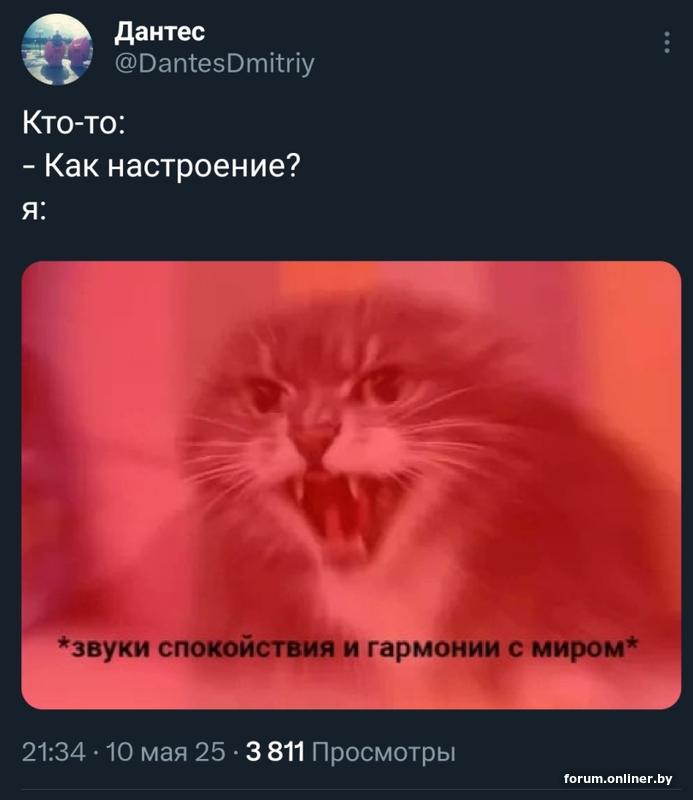Select the tweet line я:
Viewport: 693px width, 800px height.
[x=34, y=209]
